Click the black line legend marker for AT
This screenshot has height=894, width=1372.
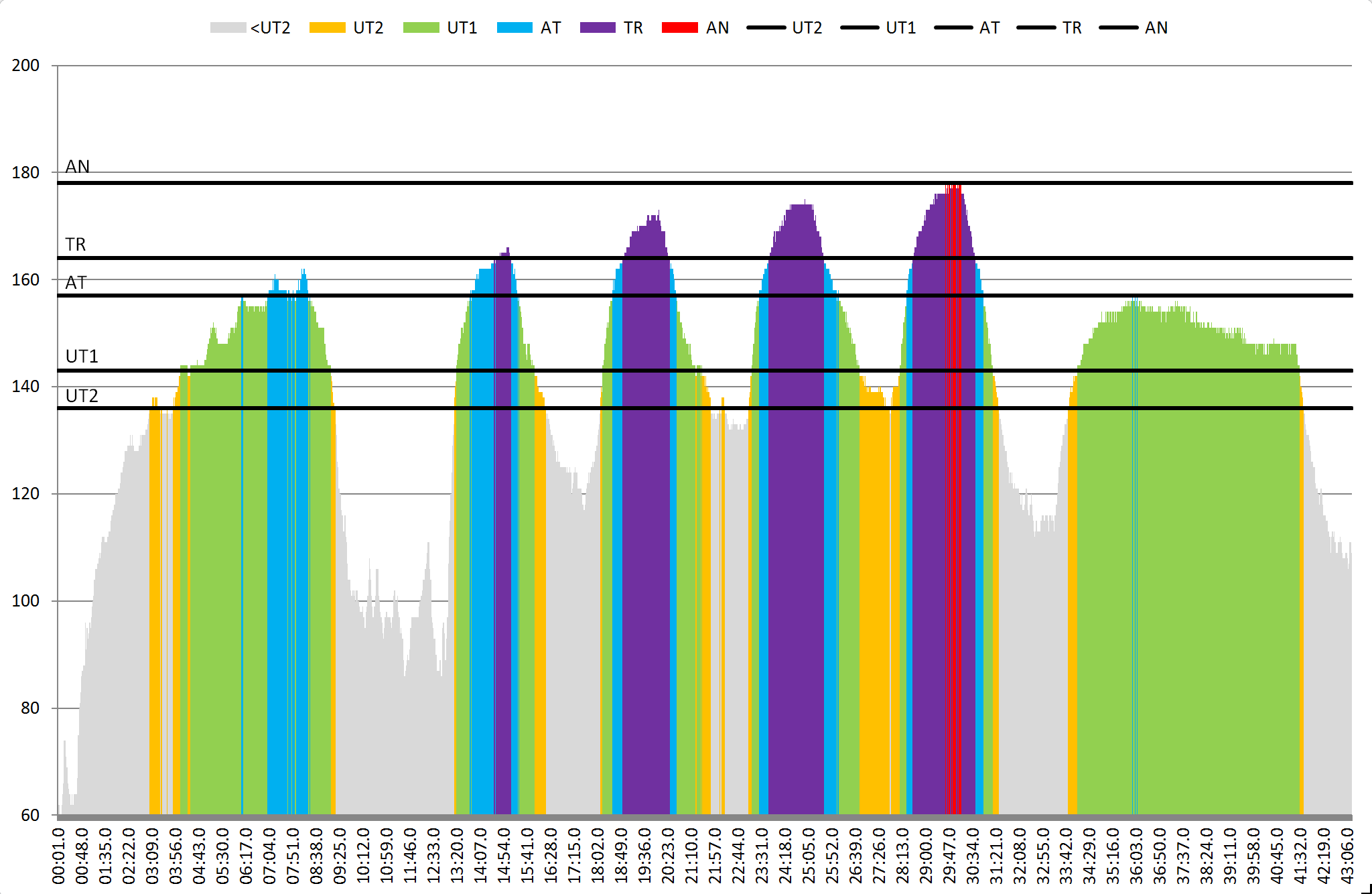click(x=953, y=27)
